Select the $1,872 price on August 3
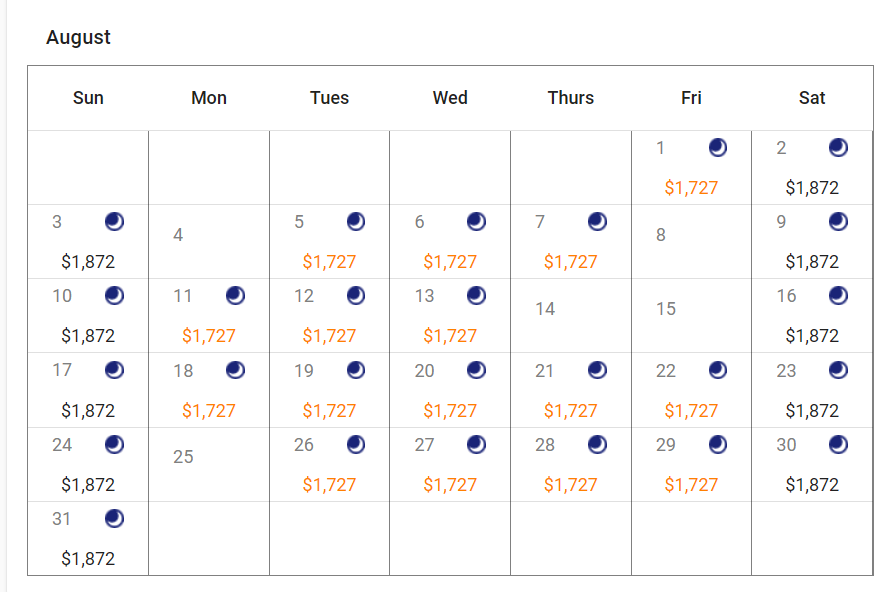Image resolution: width=881 pixels, height=592 pixels. pos(88,262)
